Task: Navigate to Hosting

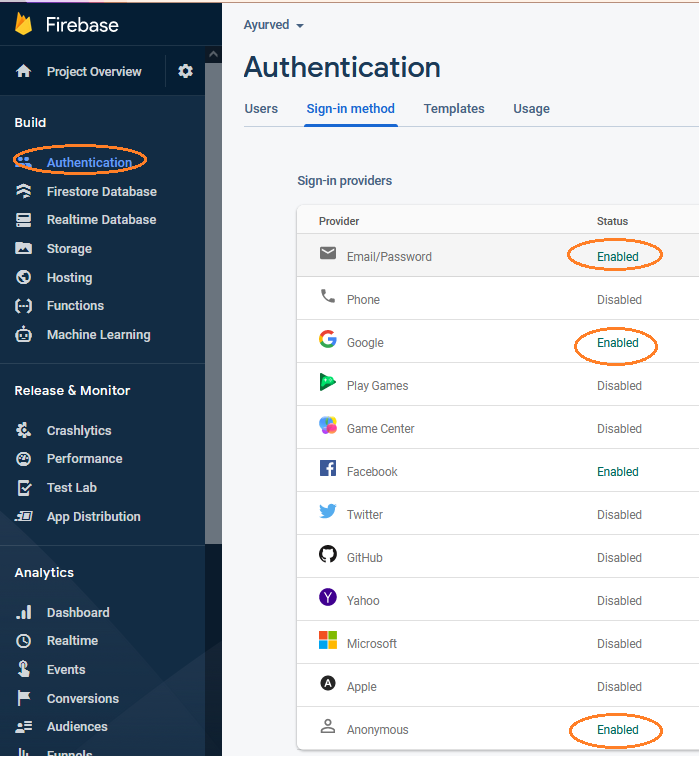Action: (x=70, y=278)
